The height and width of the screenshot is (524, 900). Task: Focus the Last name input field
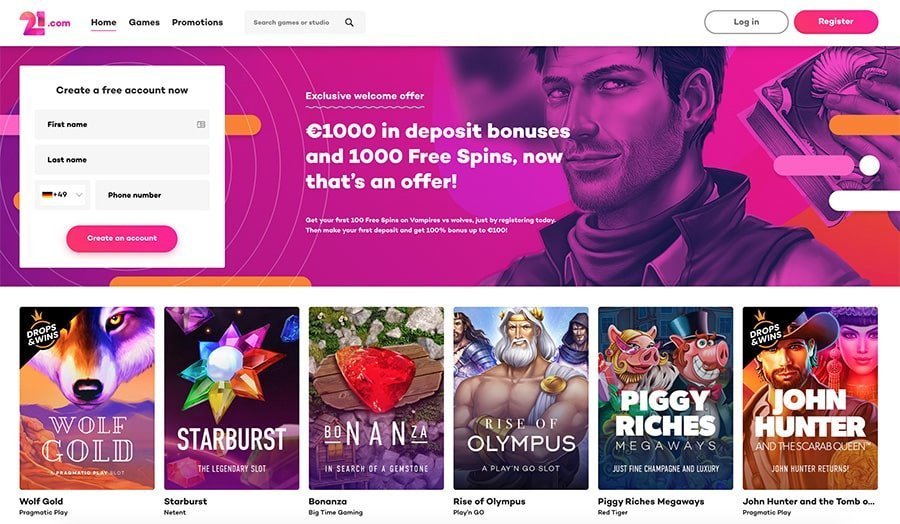[x=122, y=160]
